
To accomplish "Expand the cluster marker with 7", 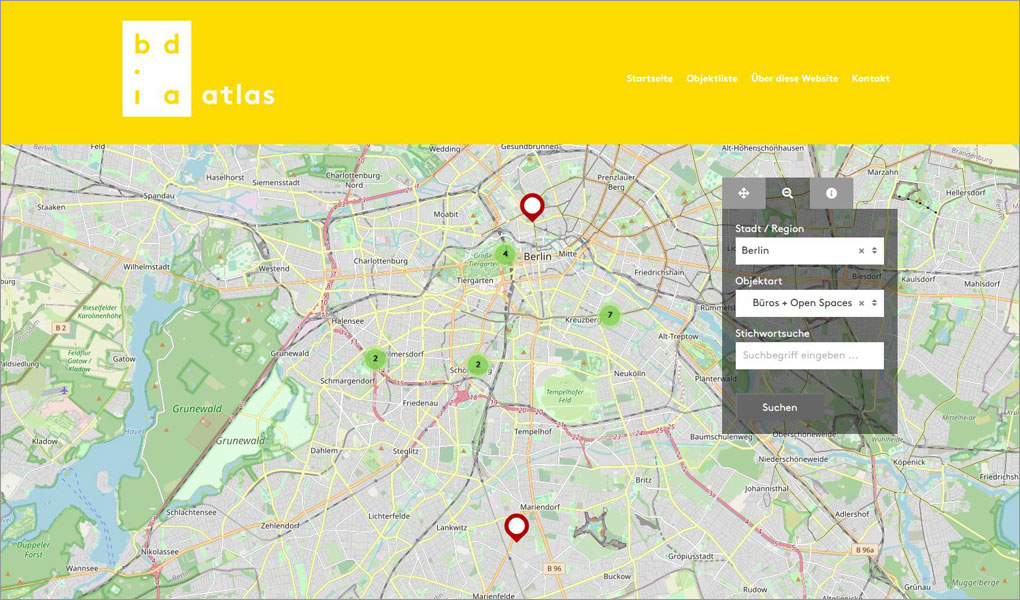I will 609,316.
